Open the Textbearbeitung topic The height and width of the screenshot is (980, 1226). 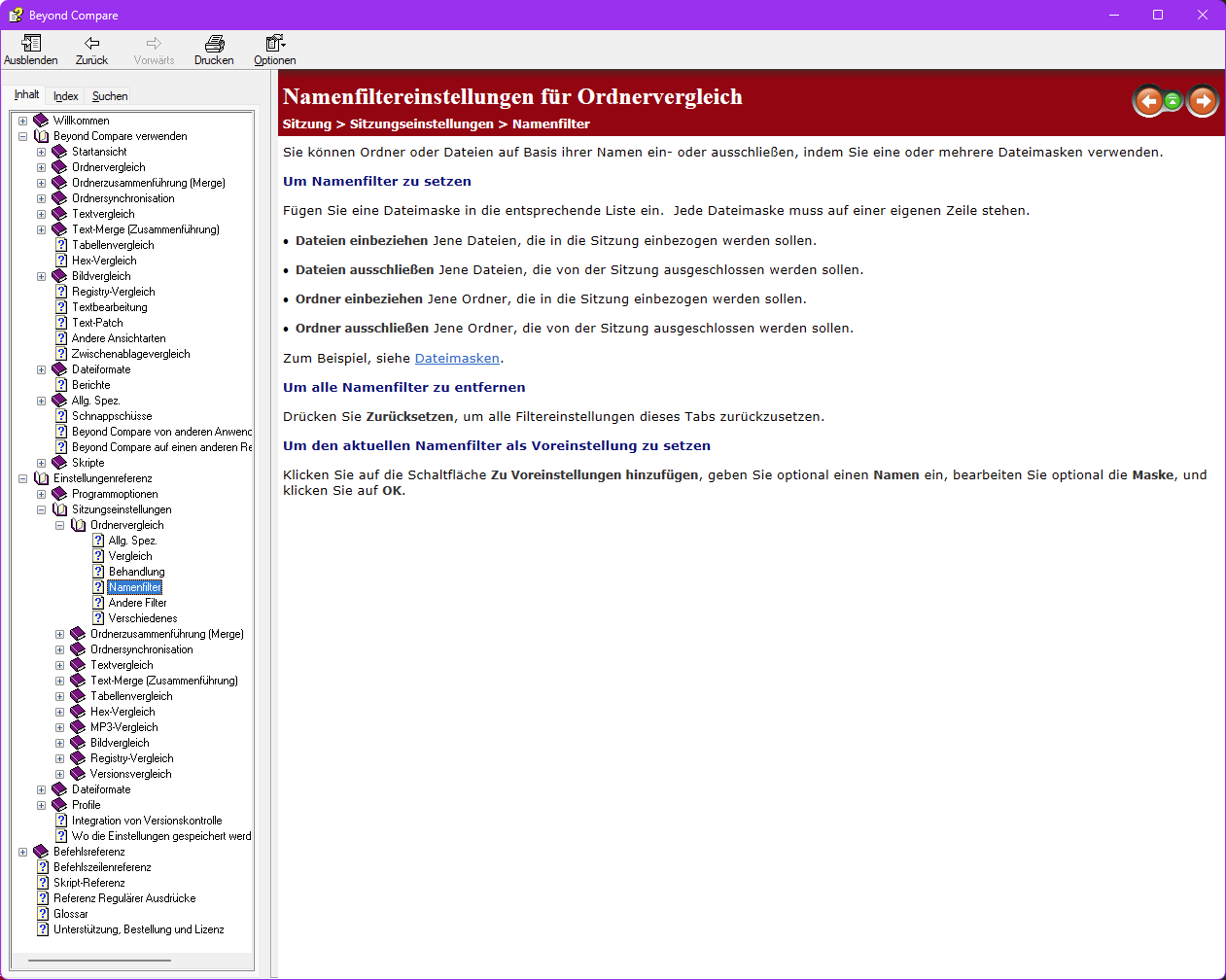pos(110,307)
